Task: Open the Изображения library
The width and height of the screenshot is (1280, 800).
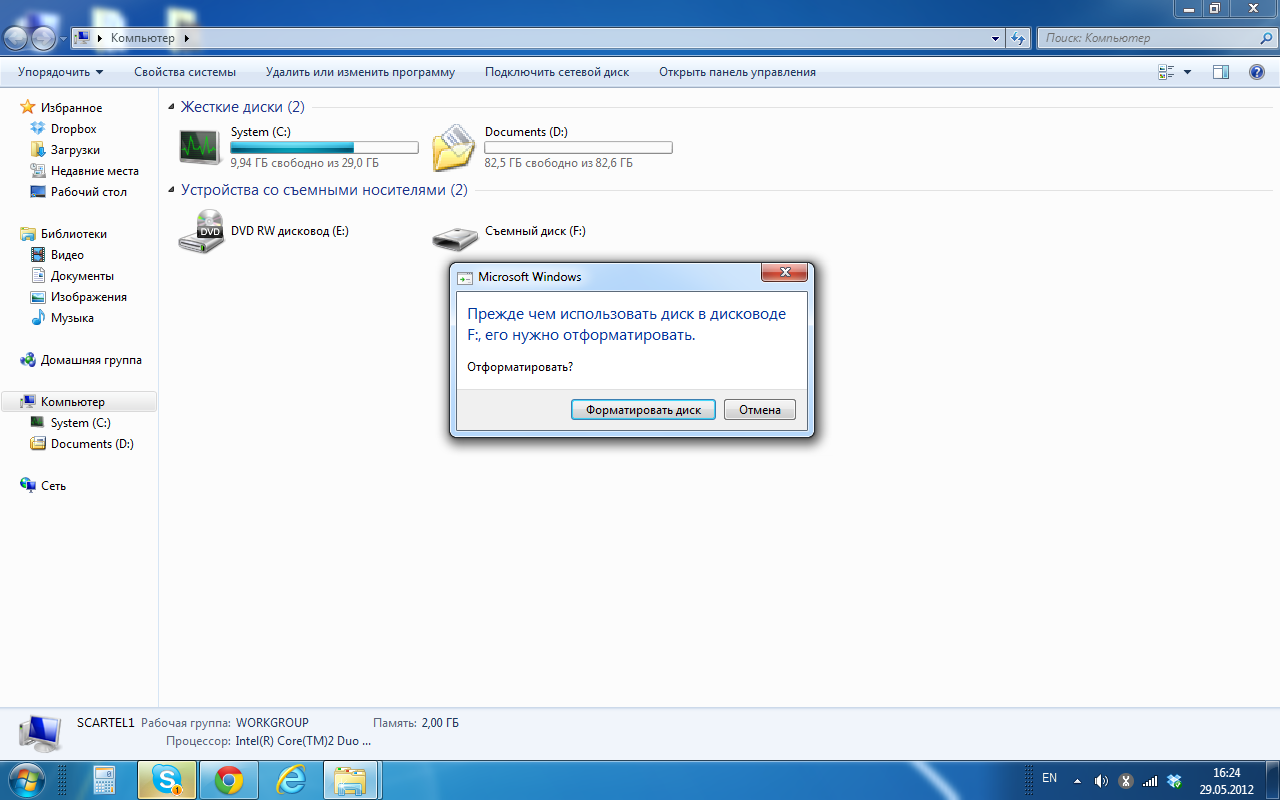Action: [88, 297]
